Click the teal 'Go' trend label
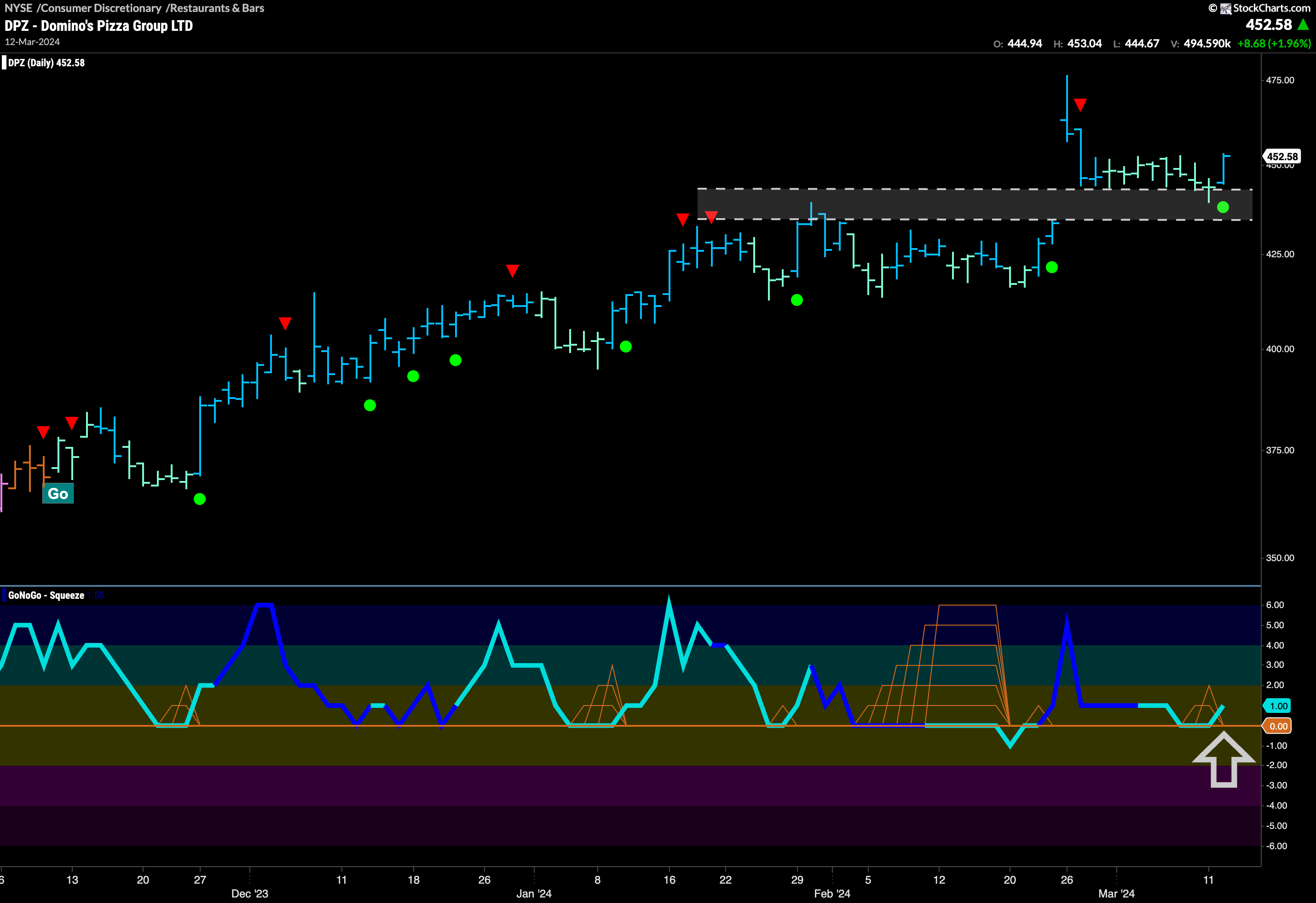This screenshot has height=903, width=1316. (58, 493)
